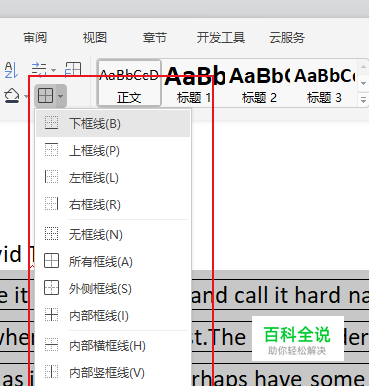Select 所有框线(A) all borders option

tap(113, 261)
